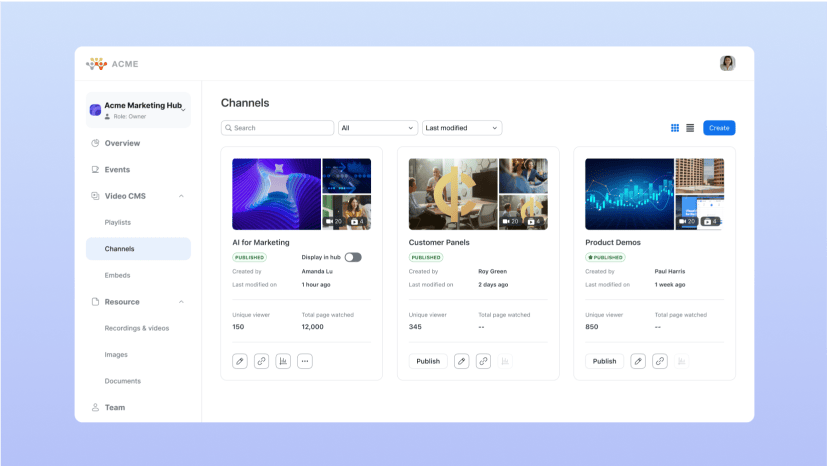827x466 pixels.
Task: Open Events in the sidebar
Action: [x=117, y=170]
